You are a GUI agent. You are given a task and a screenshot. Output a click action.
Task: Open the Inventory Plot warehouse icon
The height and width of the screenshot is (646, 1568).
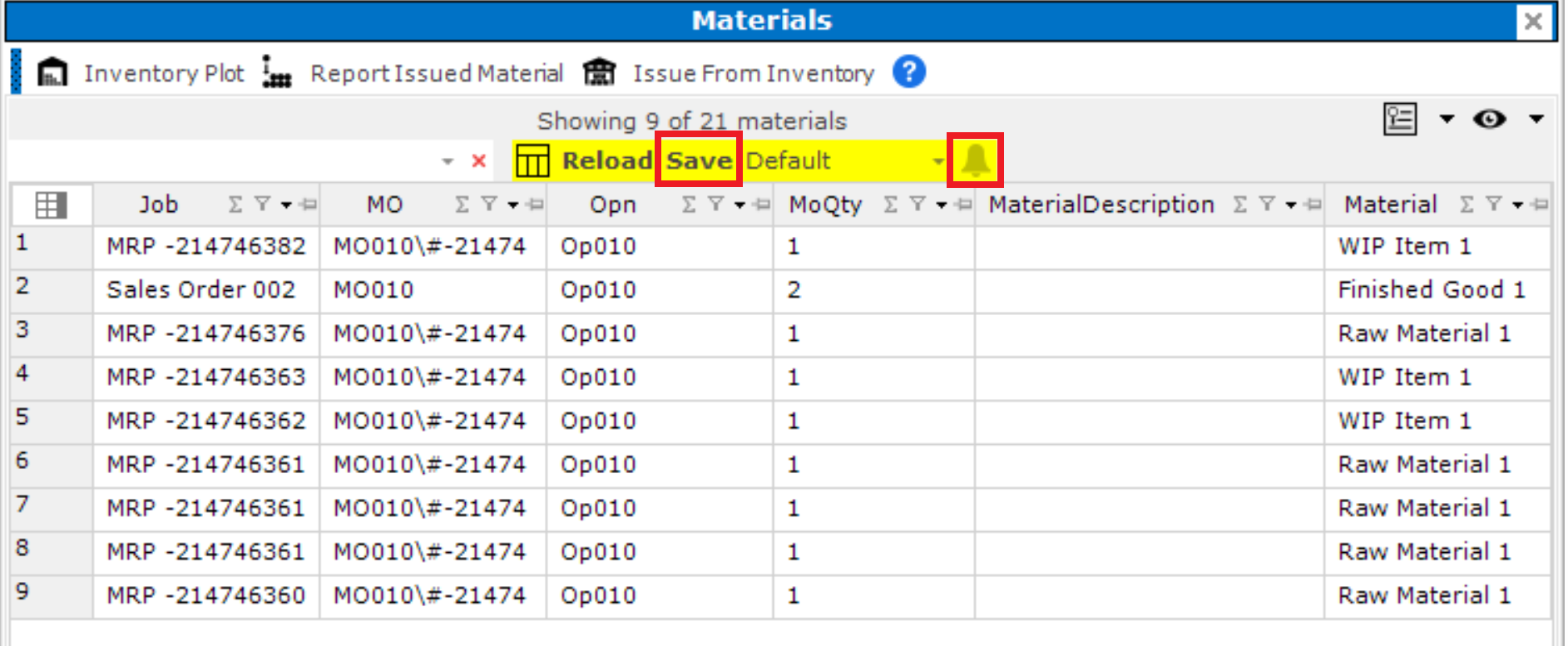tap(52, 72)
